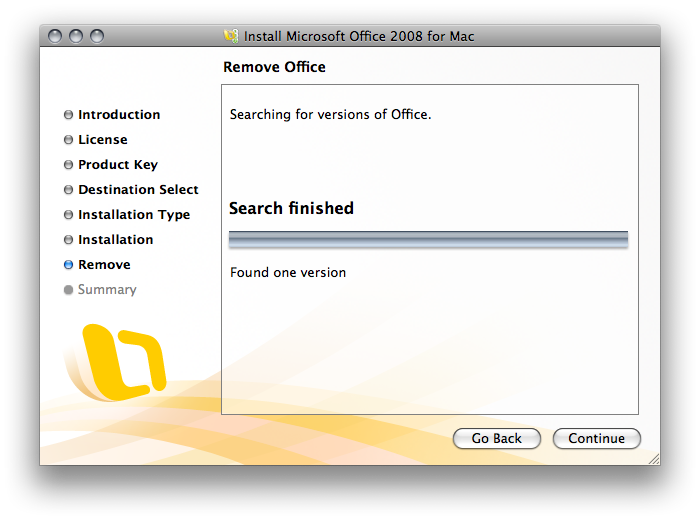Click the 'Search finished' heading

pyautogui.click(x=291, y=208)
